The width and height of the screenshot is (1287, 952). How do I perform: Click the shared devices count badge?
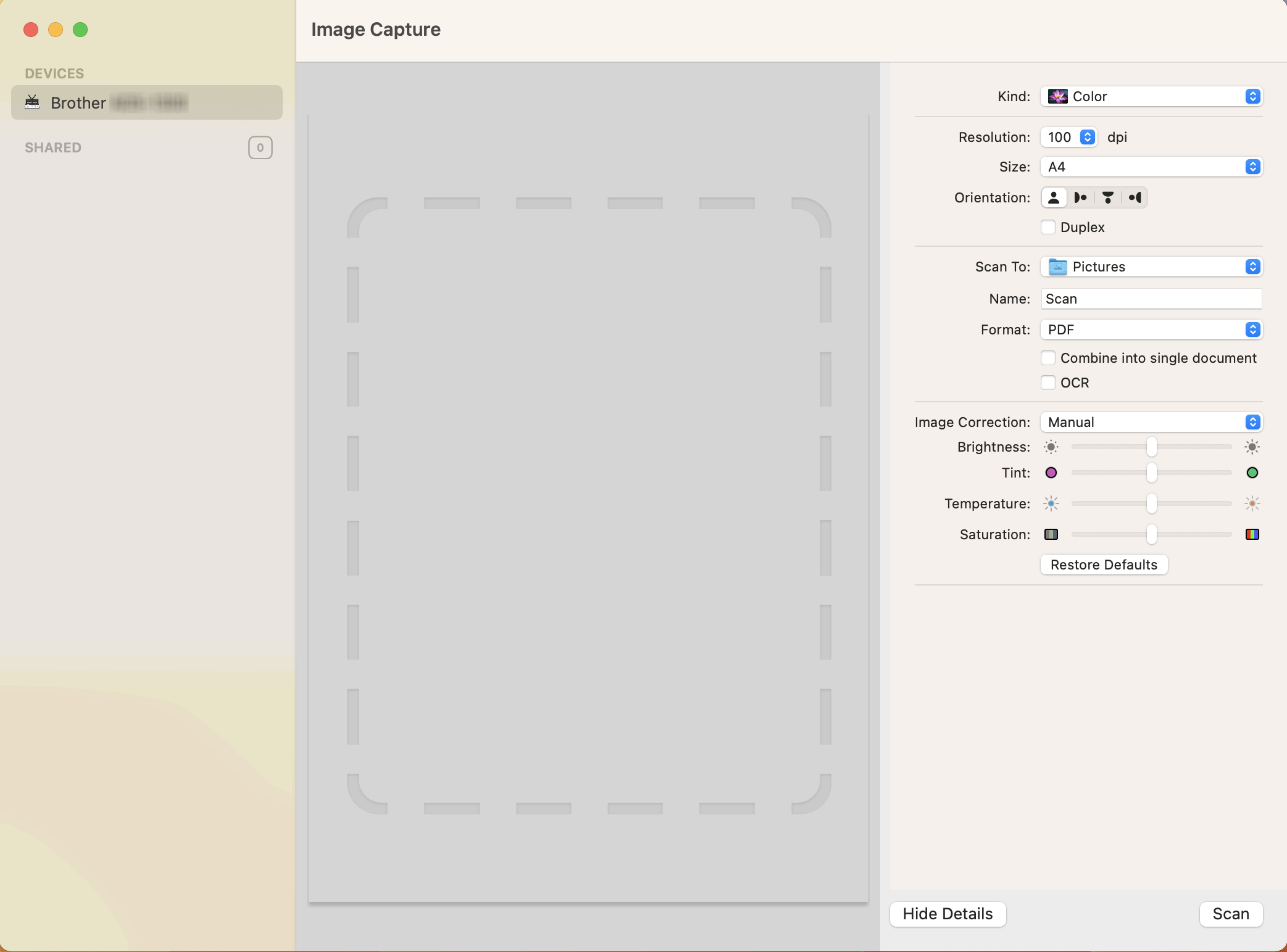tap(260, 147)
